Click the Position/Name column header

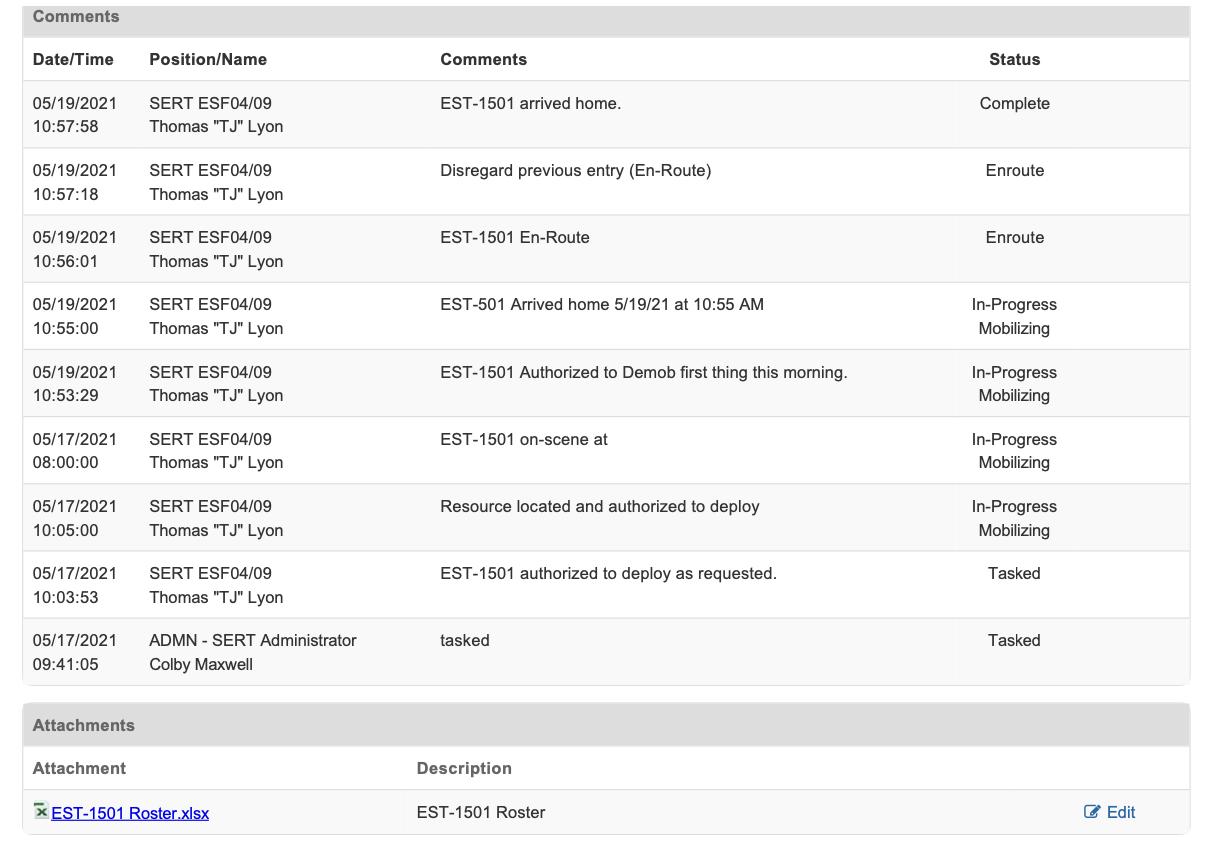(208, 59)
